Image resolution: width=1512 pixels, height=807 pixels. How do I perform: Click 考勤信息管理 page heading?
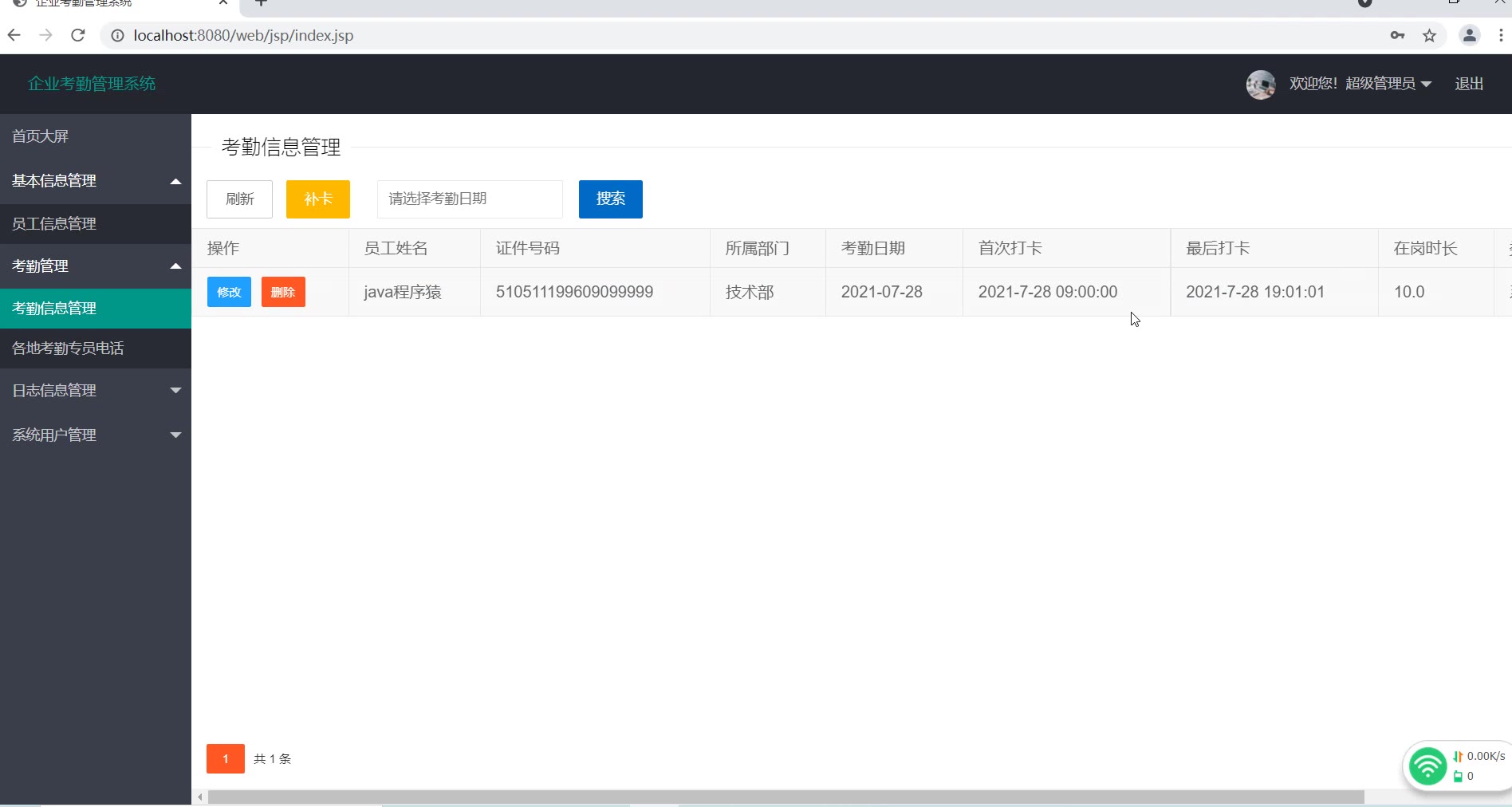[x=281, y=148]
